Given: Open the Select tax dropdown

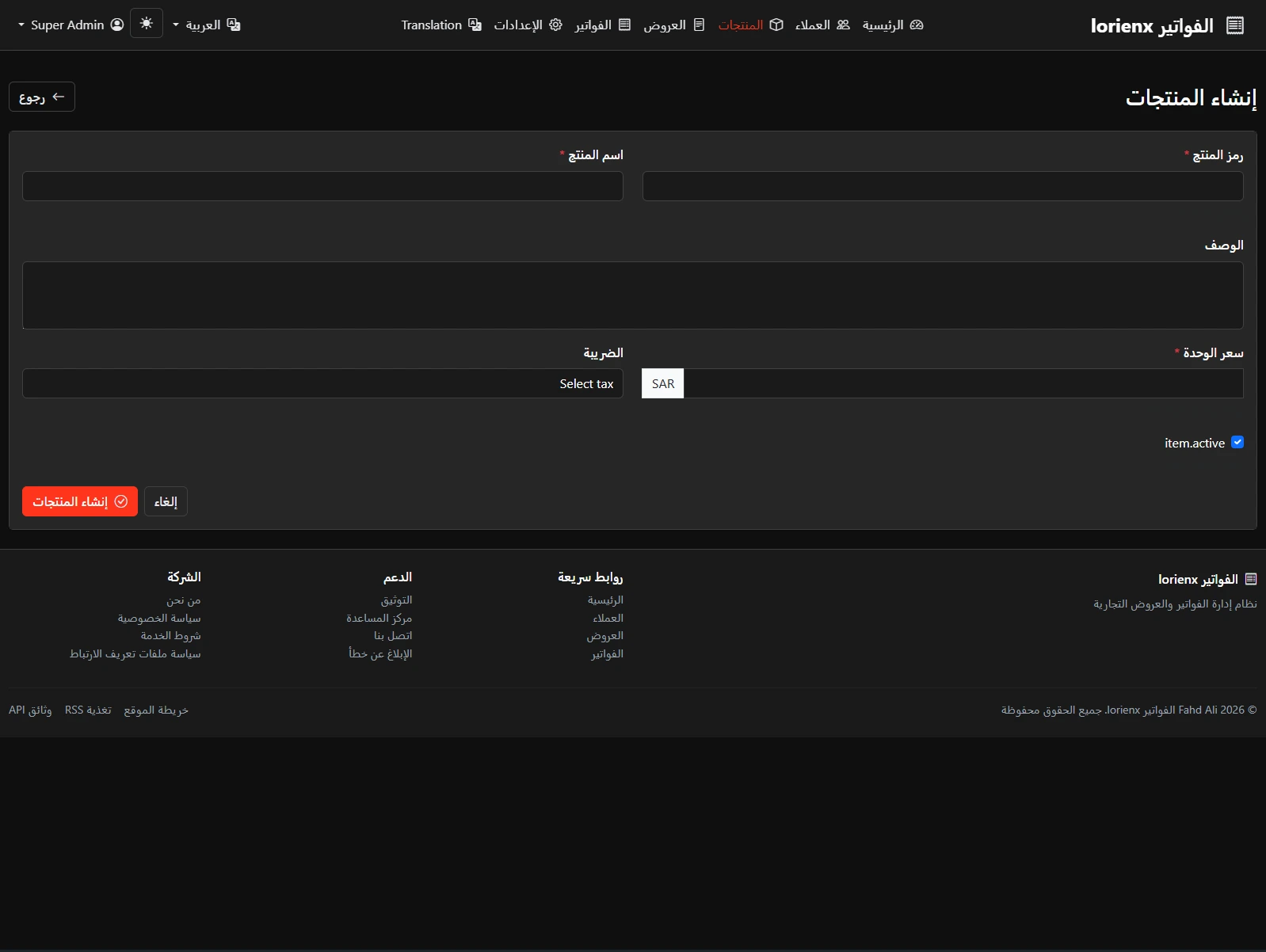Looking at the screenshot, I should click(x=322, y=383).
